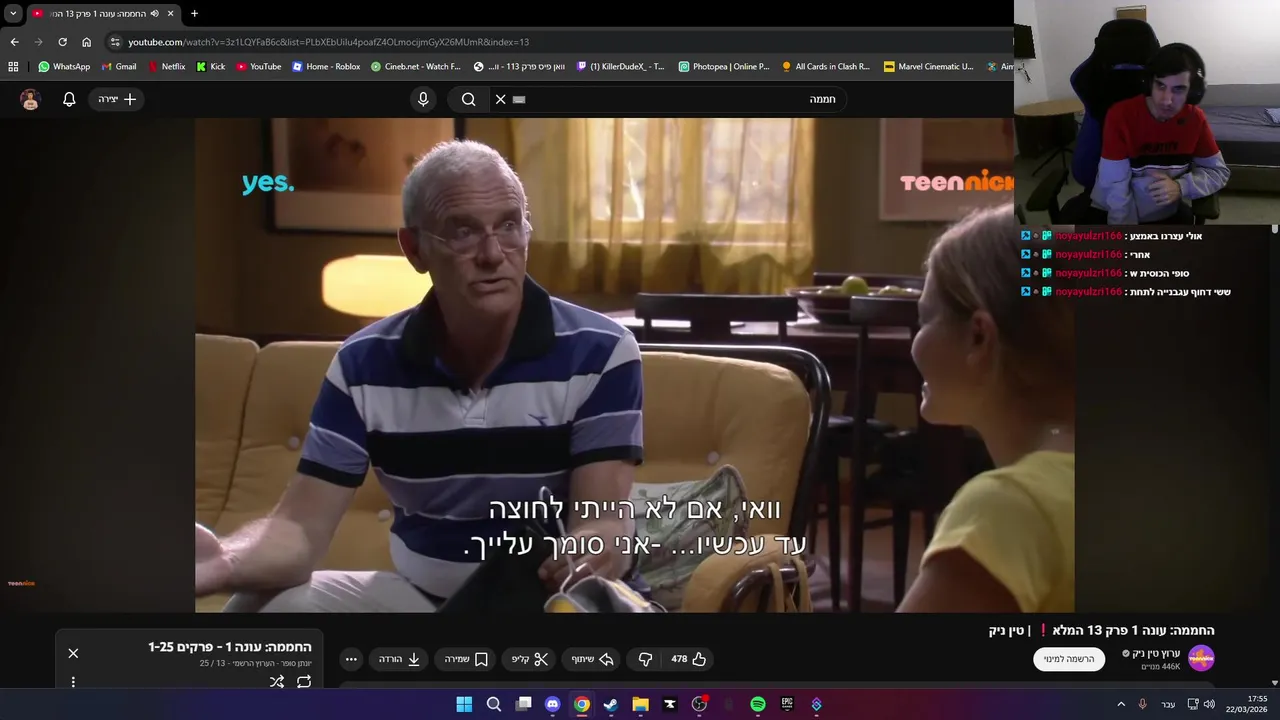Open the Windows Start menu
This screenshot has height=720, width=1280.
click(464, 704)
